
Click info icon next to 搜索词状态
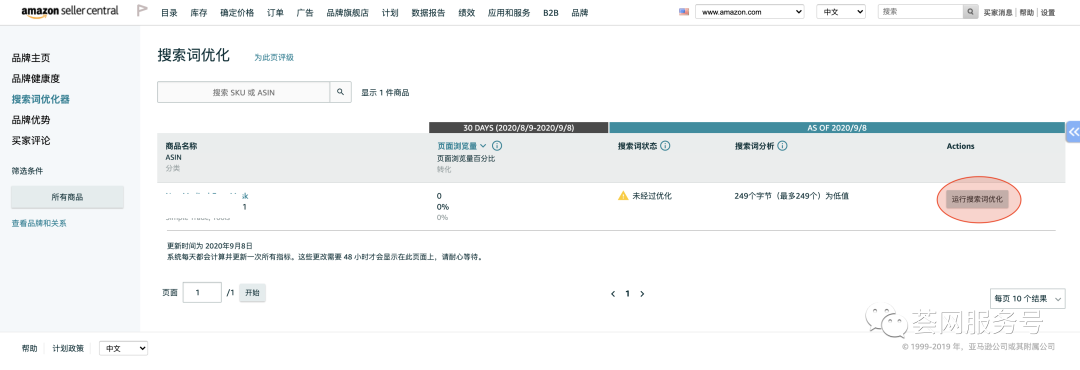(x=666, y=146)
